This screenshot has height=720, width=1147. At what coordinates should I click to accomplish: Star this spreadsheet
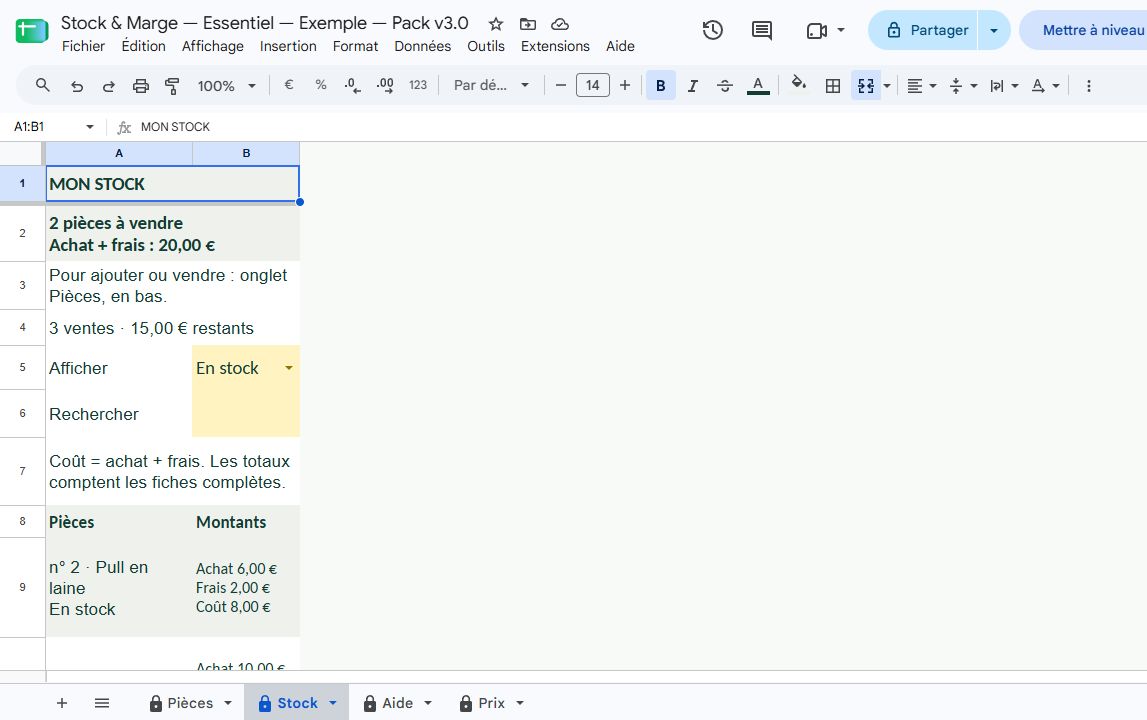(x=496, y=23)
